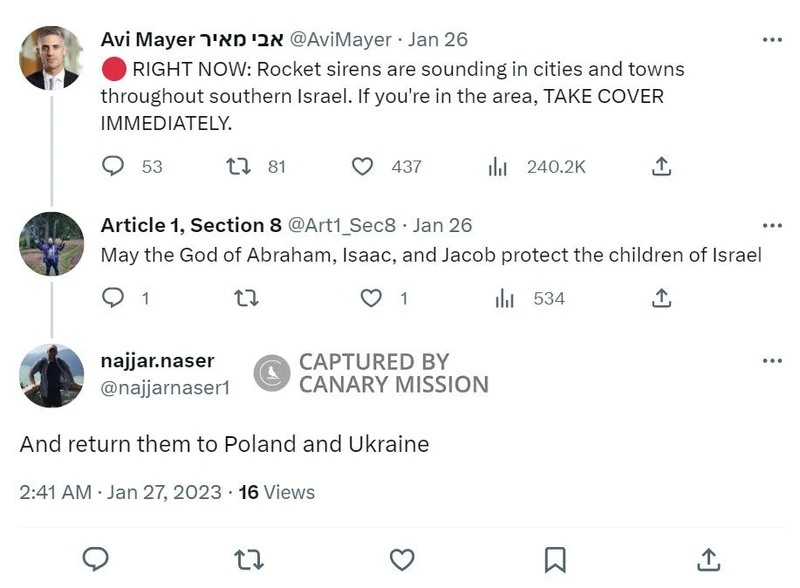Share the najjar.naser tweet

[x=708, y=558]
